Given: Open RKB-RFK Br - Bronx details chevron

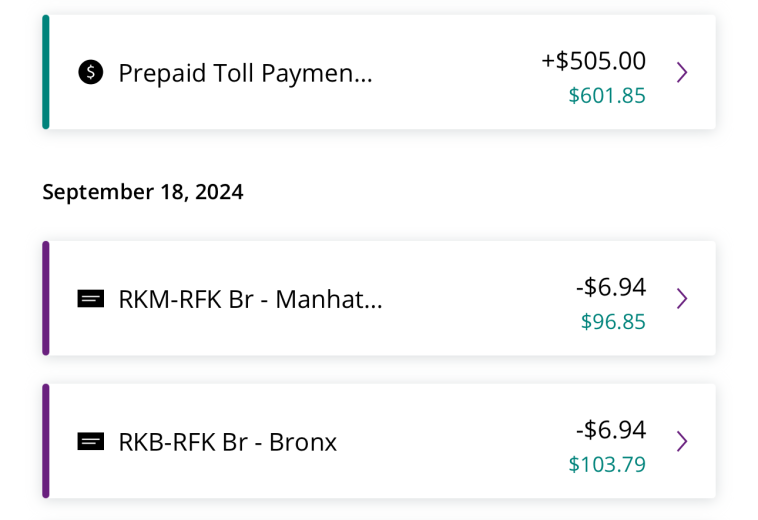Looking at the screenshot, I should click(682, 441).
